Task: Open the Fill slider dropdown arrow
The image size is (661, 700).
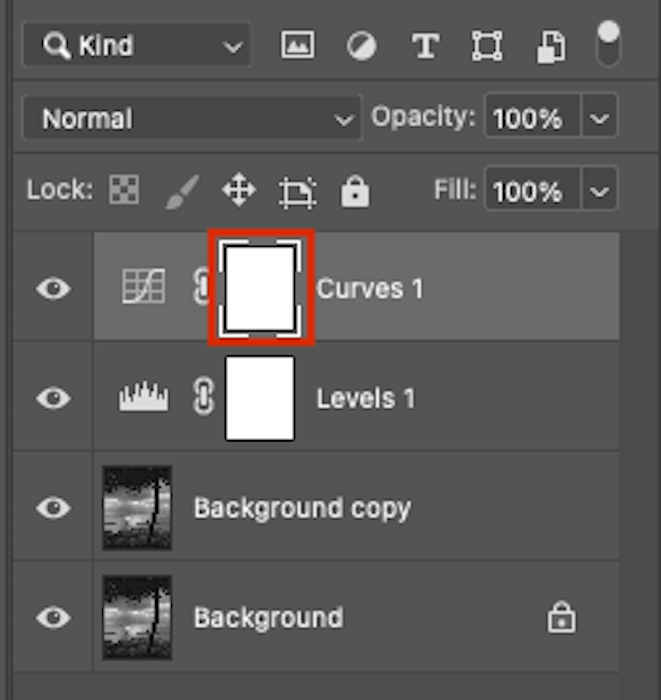Action: coord(599,191)
